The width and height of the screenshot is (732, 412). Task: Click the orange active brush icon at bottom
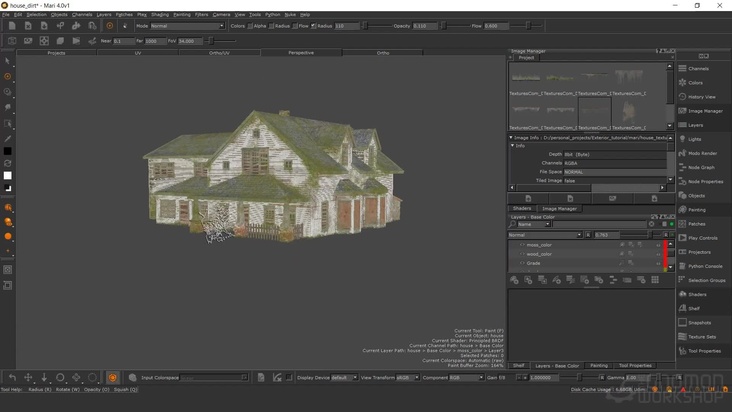(113, 377)
